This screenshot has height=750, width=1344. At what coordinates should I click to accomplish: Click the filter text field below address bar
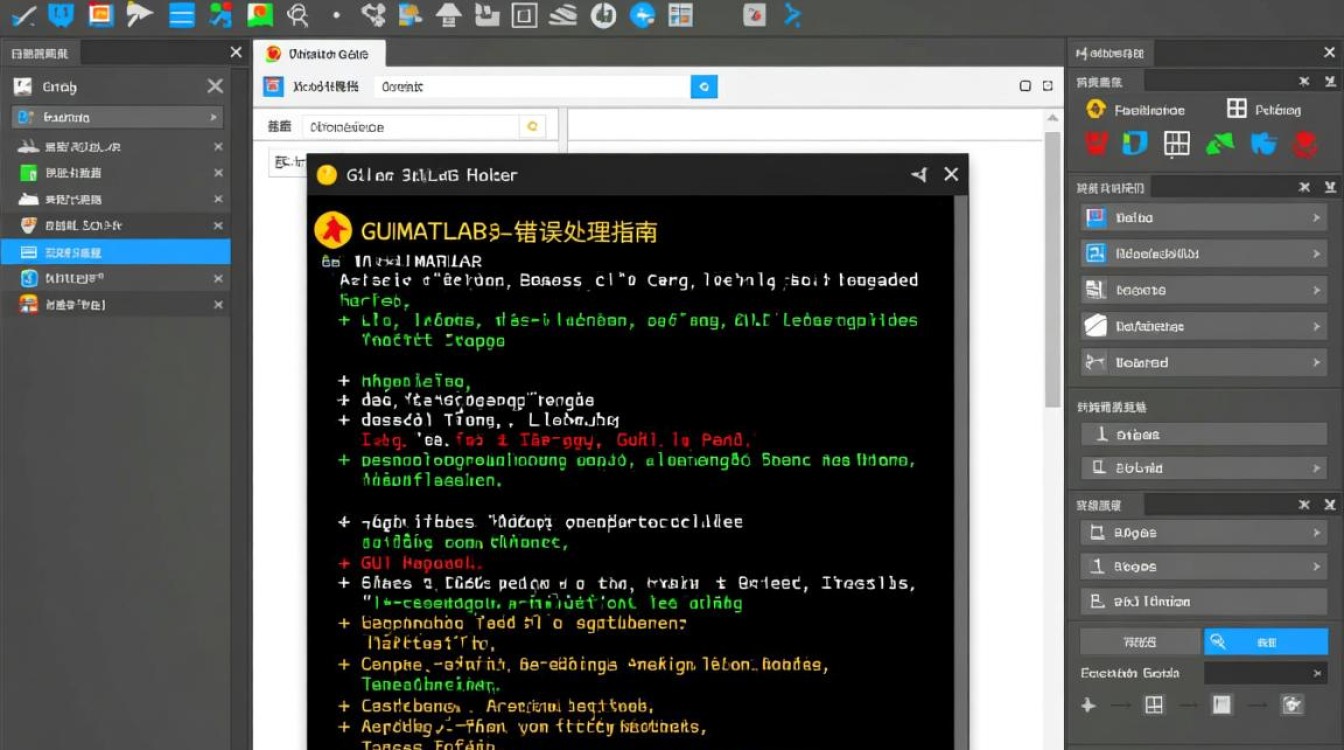pos(410,127)
